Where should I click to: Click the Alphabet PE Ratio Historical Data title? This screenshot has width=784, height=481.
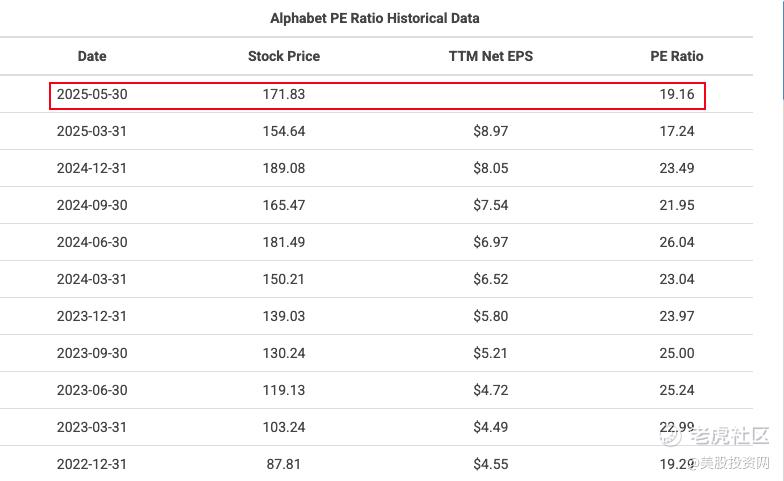click(x=374, y=18)
